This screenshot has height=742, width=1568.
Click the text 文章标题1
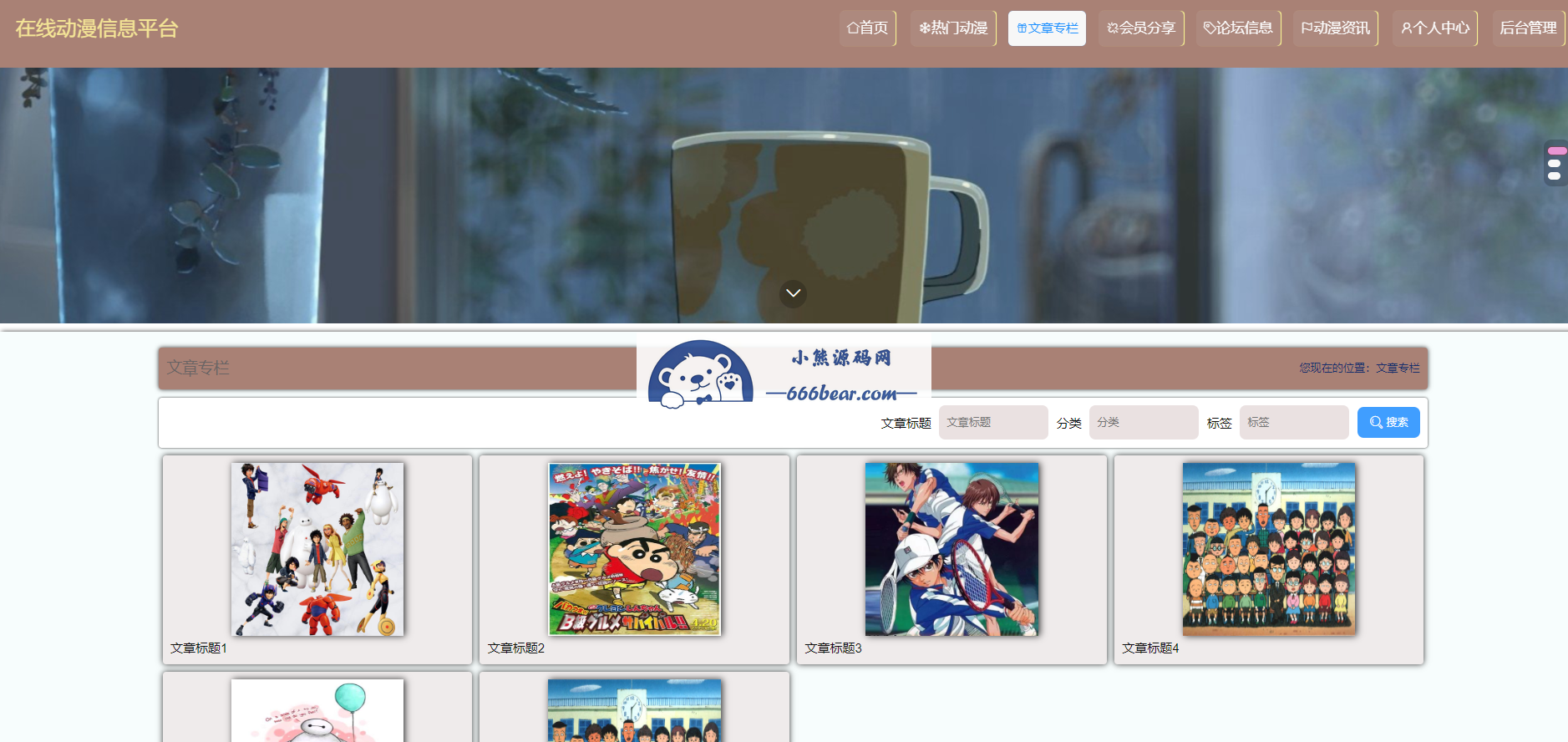tap(199, 648)
